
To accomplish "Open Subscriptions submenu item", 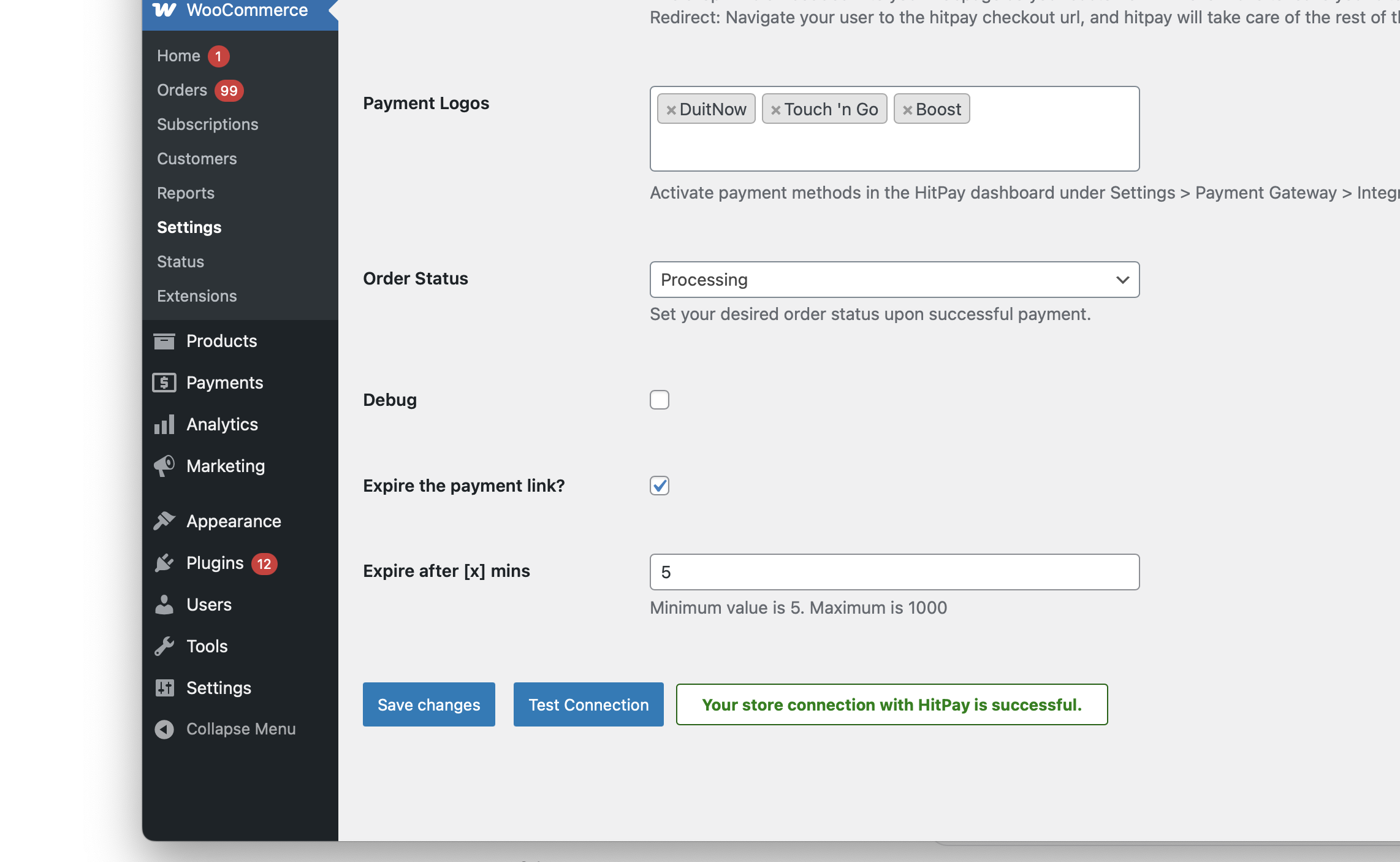I will 208,124.
